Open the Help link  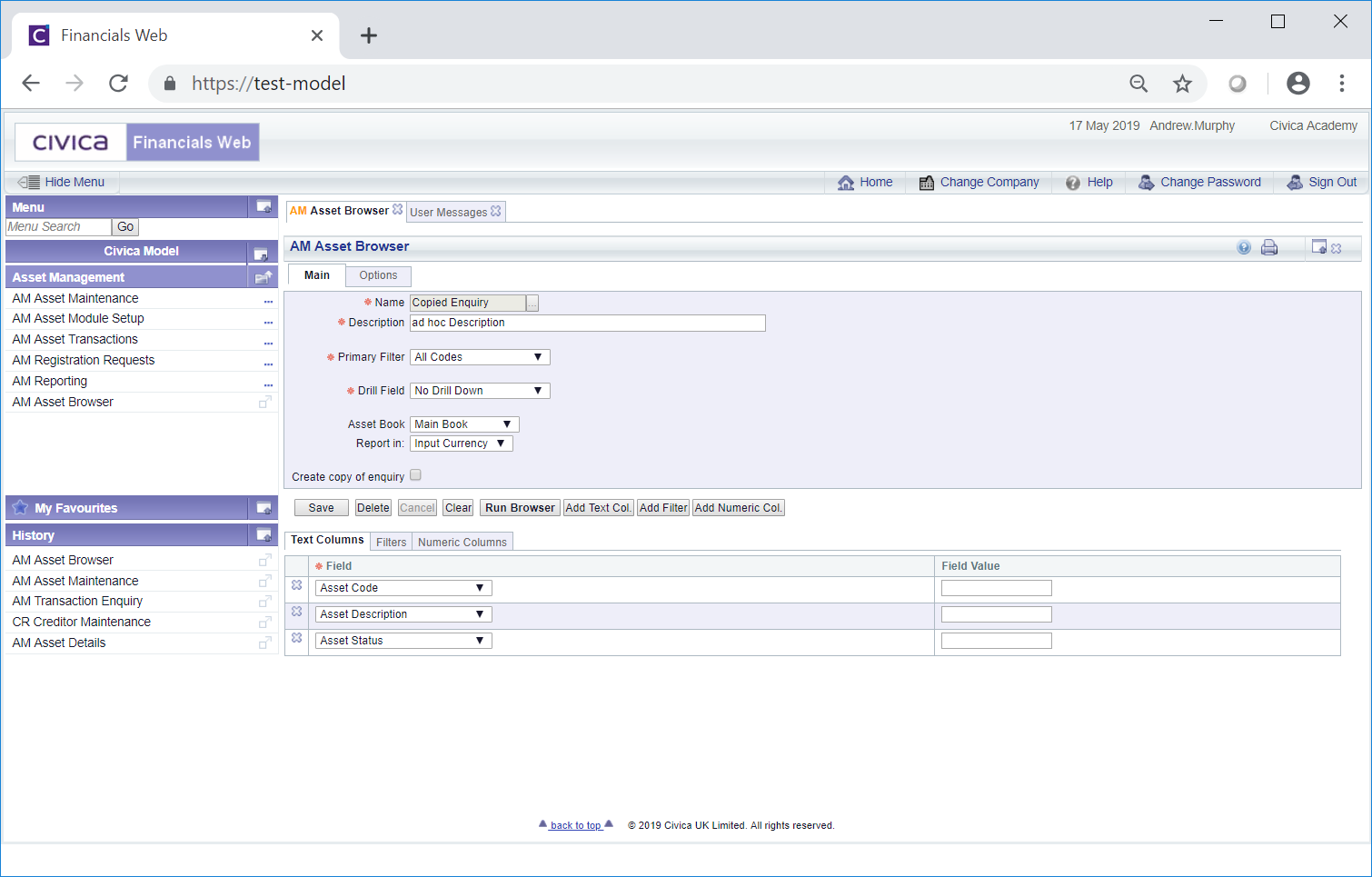[x=1089, y=183]
